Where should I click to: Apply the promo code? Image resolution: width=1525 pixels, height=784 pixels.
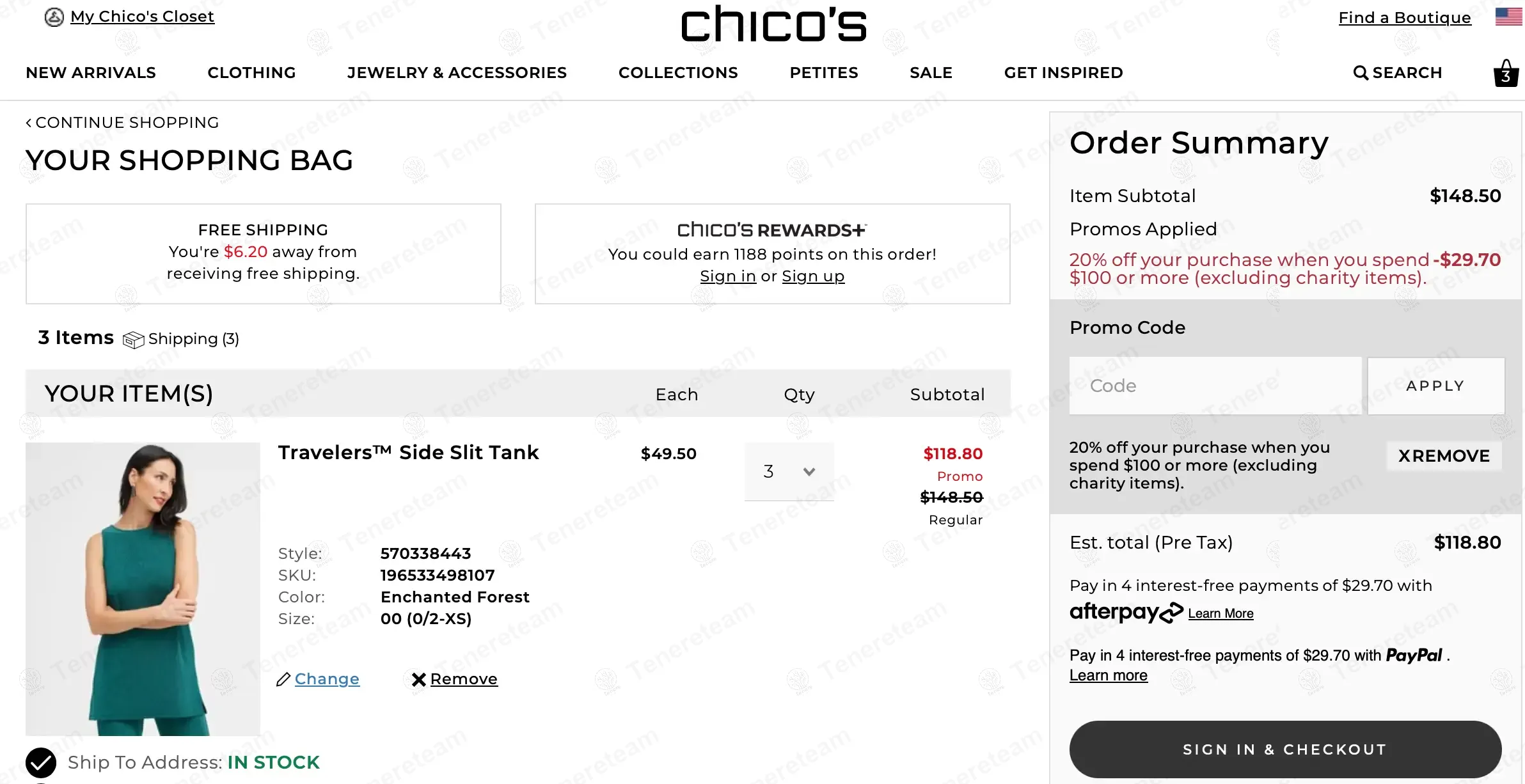click(x=1435, y=386)
